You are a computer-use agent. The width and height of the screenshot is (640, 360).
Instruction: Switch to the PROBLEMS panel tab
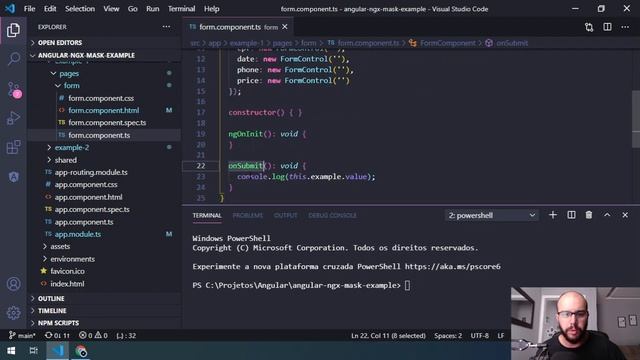coord(247,216)
